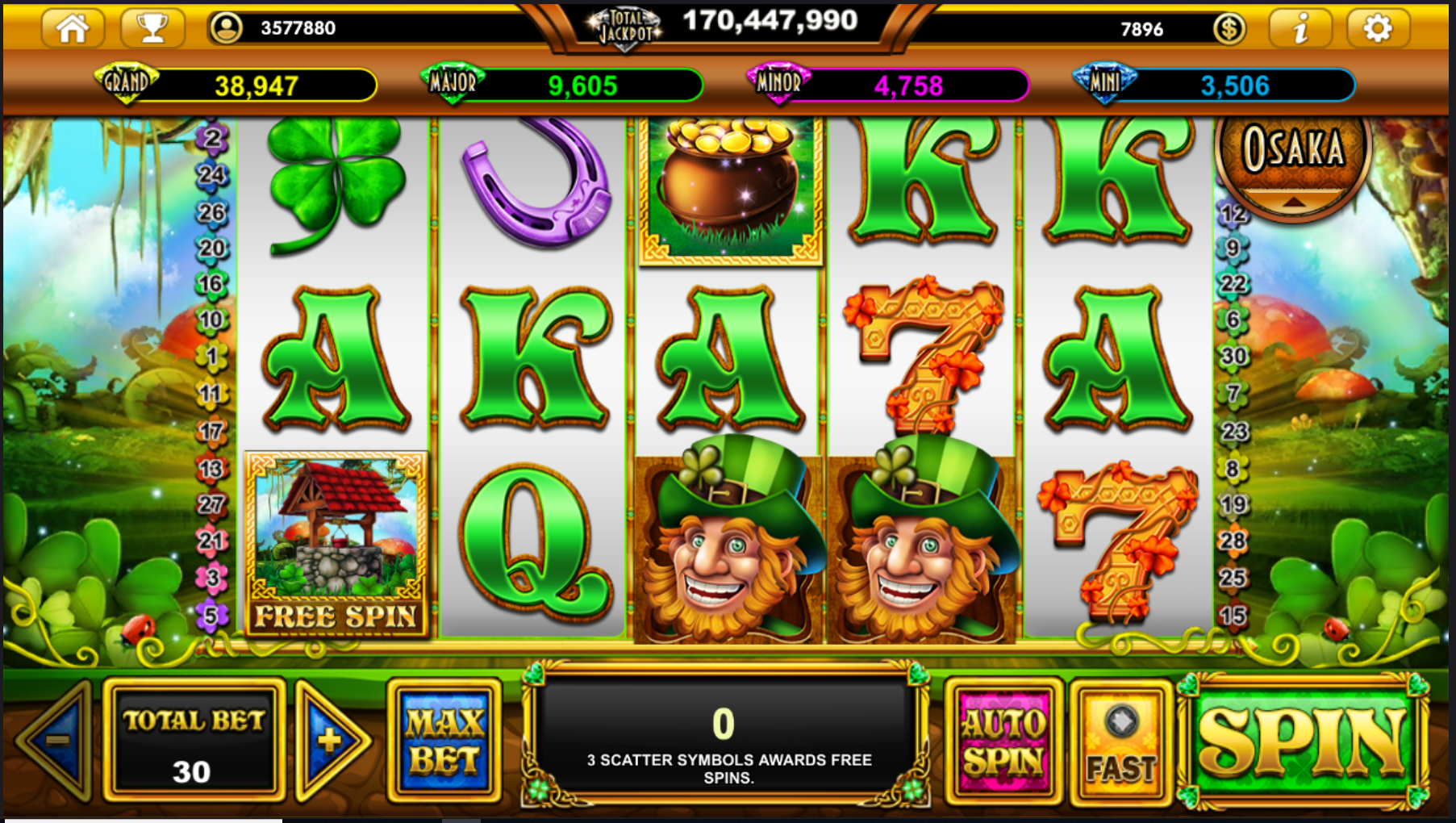Hit the green SPIN button

[1301, 742]
